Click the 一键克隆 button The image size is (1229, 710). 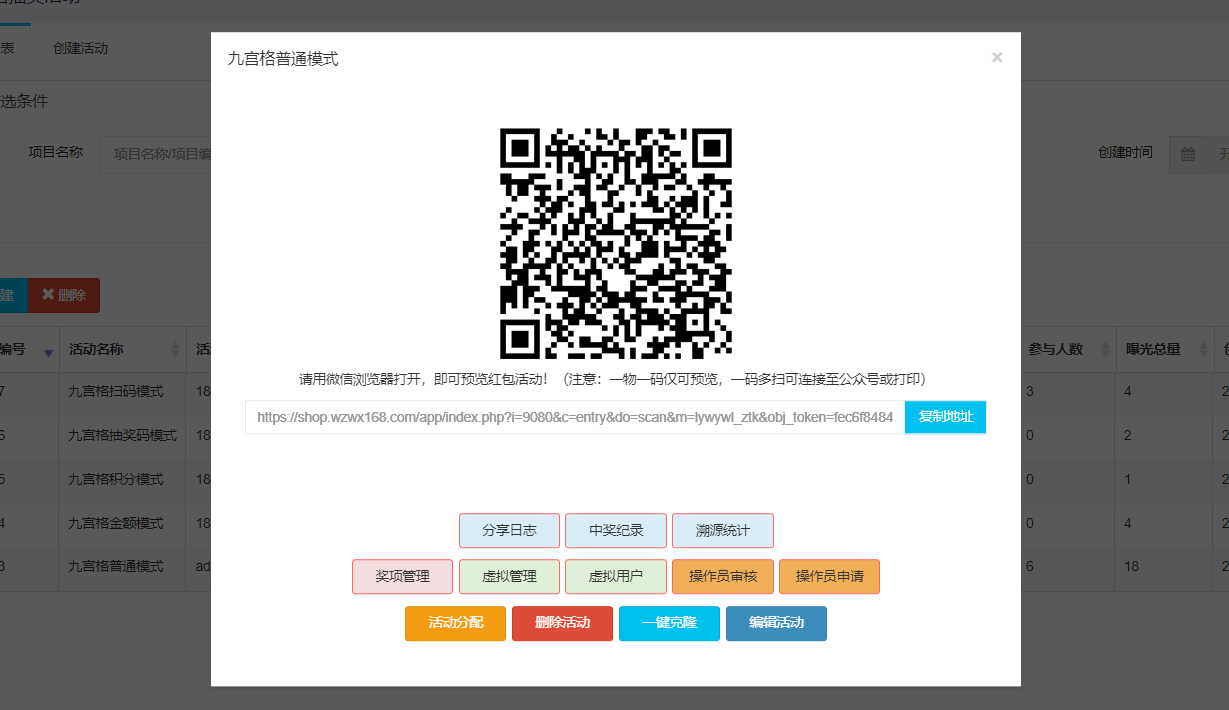coord(669,623)
